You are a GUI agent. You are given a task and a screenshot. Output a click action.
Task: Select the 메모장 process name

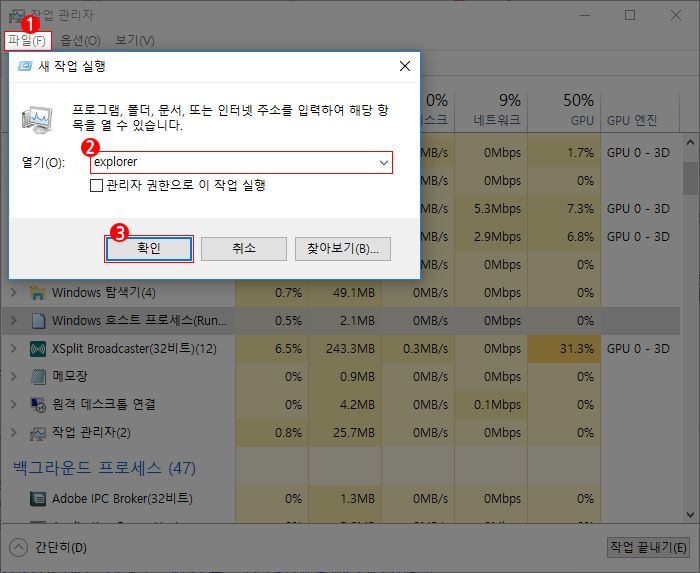click(x=70, y=376)
